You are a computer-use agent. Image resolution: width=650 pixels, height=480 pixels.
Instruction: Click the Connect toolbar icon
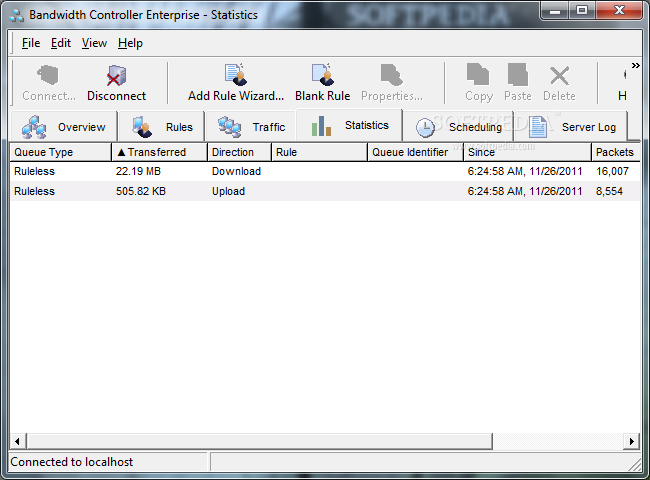tap(48, 75)
